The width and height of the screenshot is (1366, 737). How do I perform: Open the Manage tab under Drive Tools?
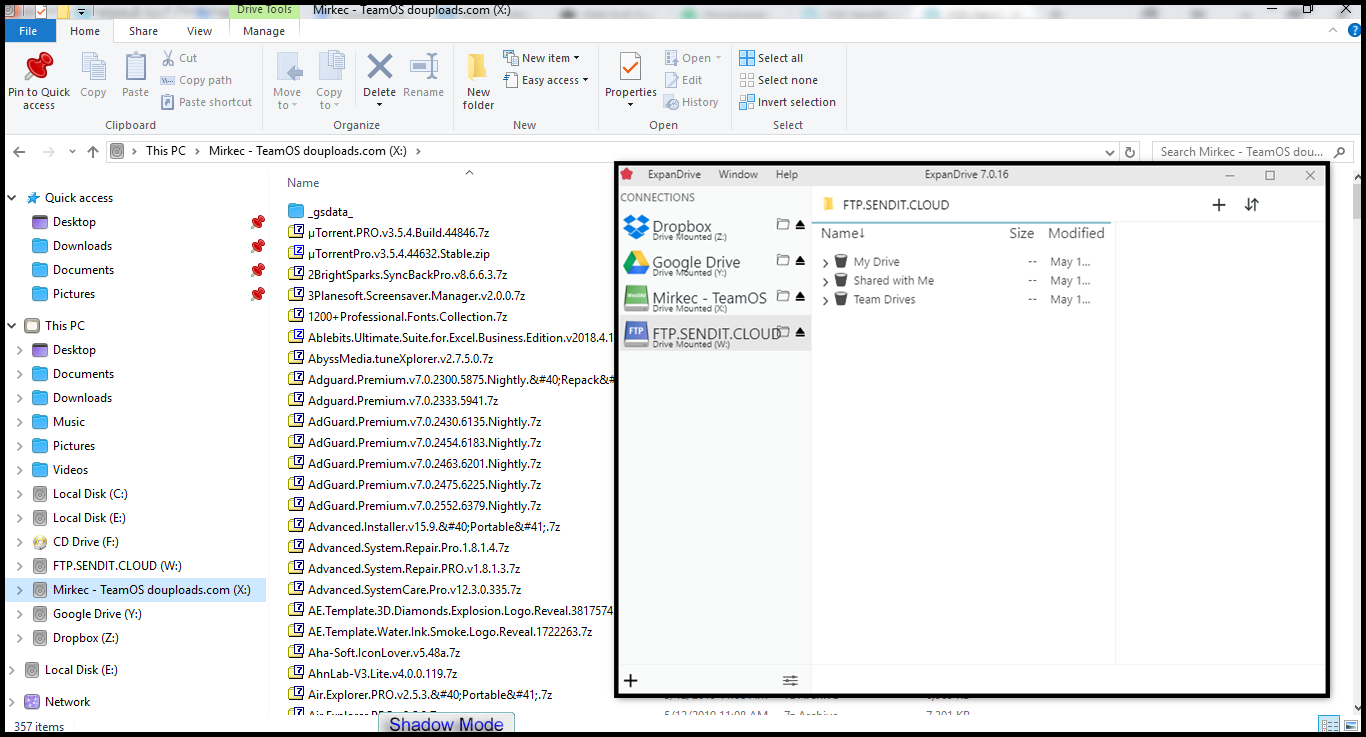(x=264, y=31)
